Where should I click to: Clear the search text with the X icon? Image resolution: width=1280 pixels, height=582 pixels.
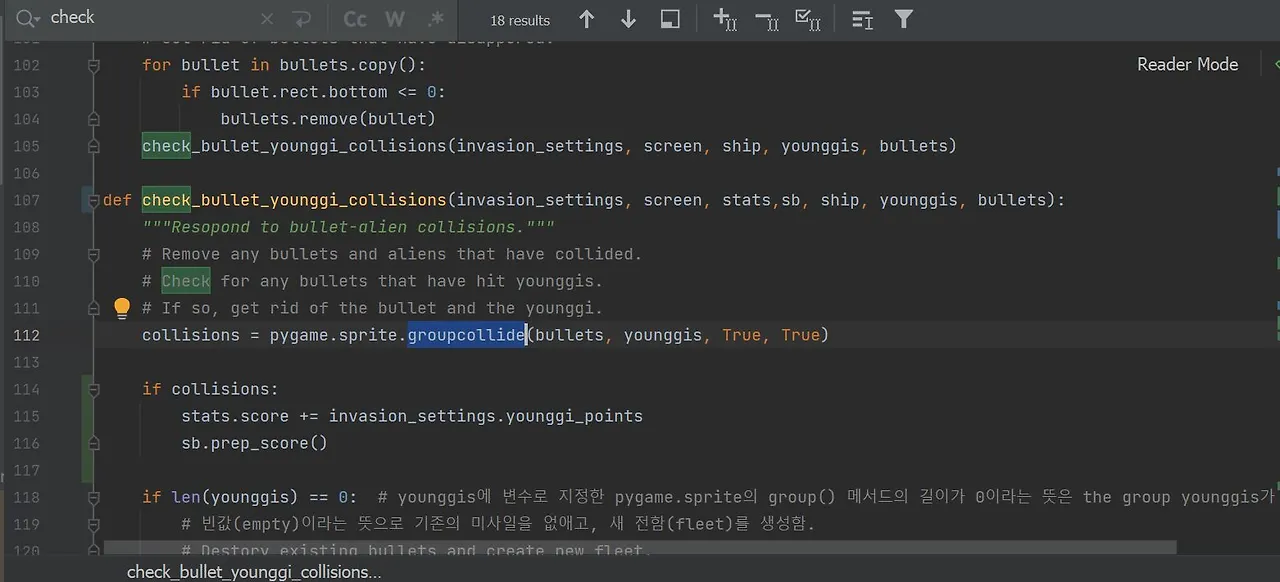267,19
